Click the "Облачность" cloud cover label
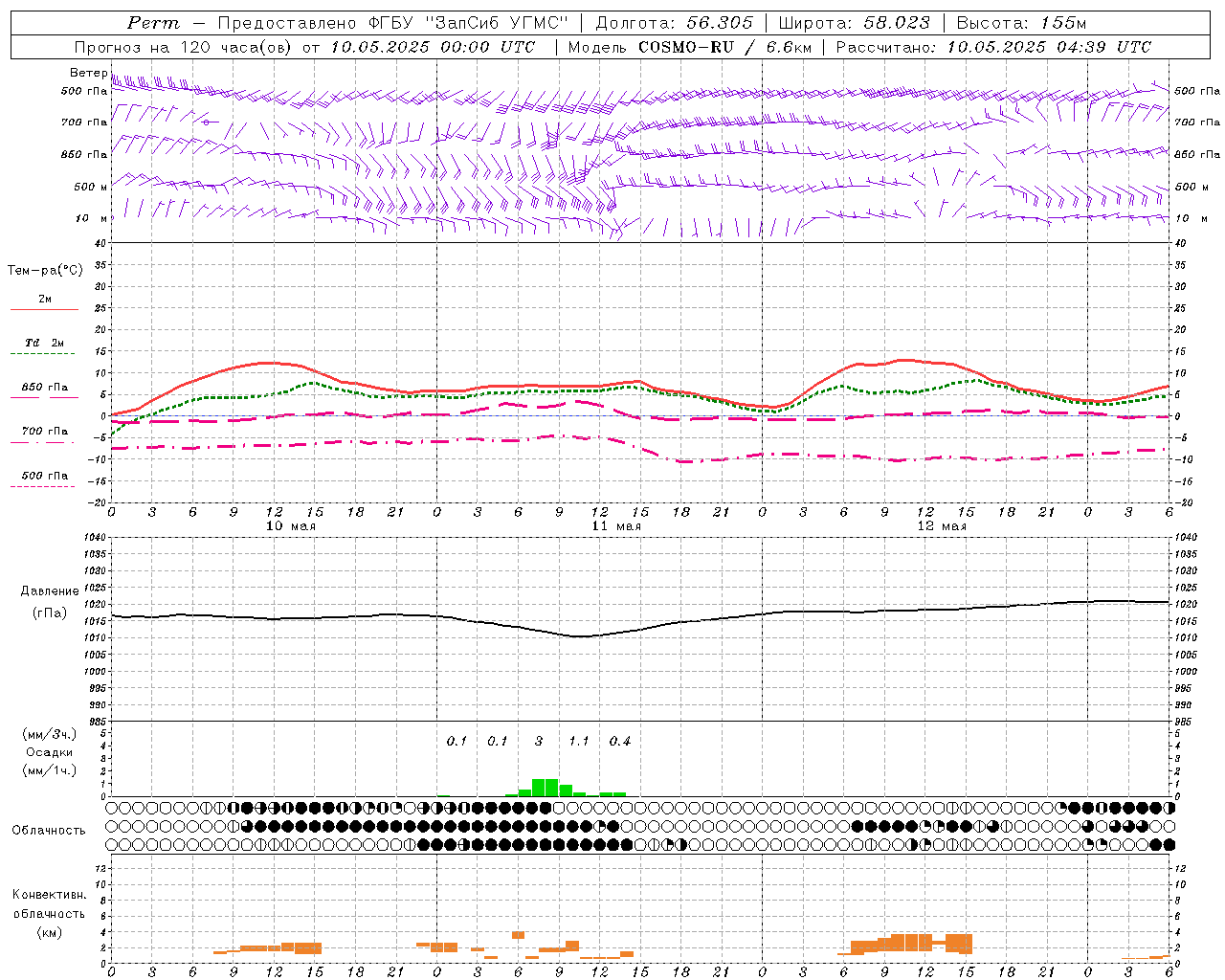Viewport: 1225px width, 980px height. [x=49, y=830]
